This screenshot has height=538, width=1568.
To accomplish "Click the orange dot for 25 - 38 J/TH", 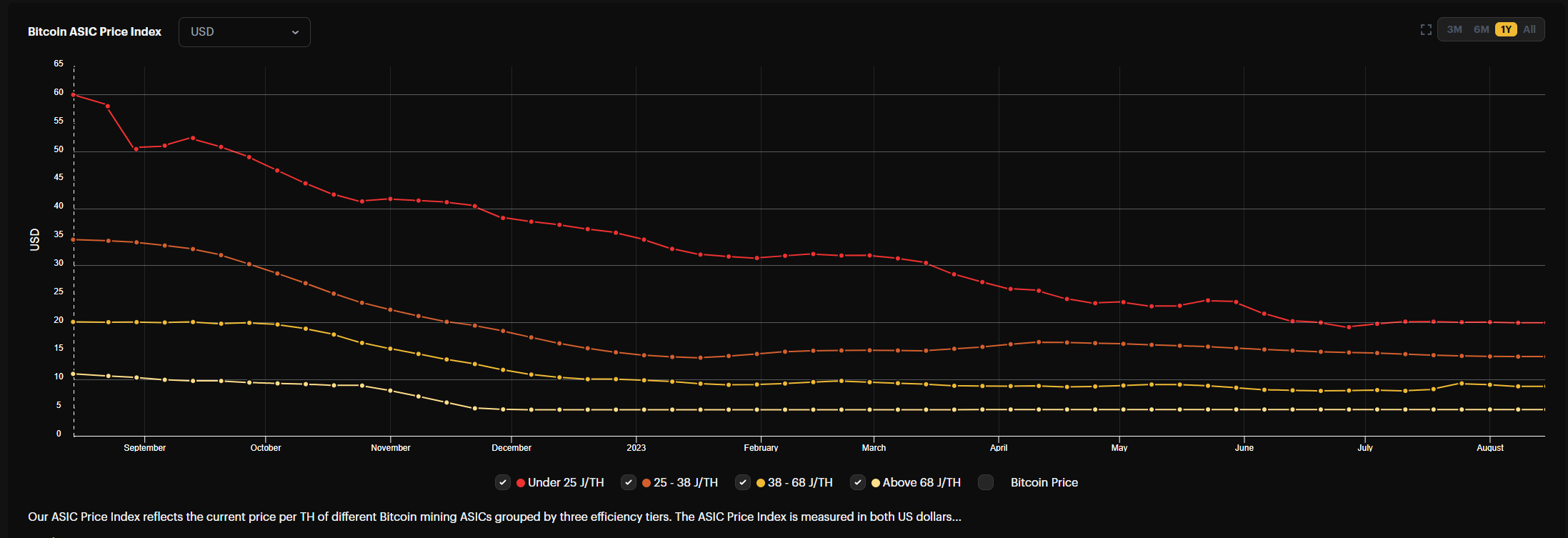I will pos(646,483).
